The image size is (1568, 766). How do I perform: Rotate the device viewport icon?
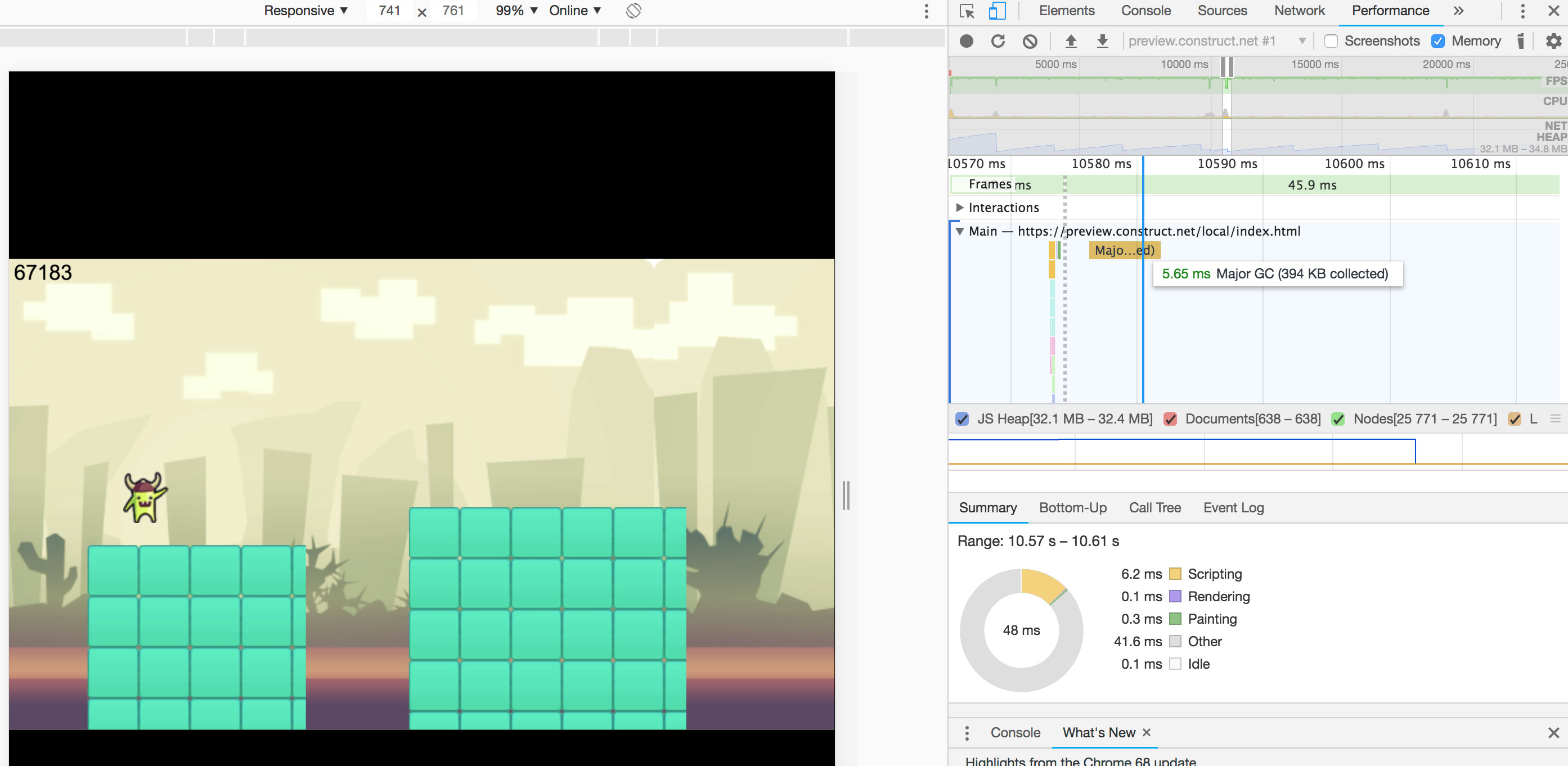click(634, 11)
